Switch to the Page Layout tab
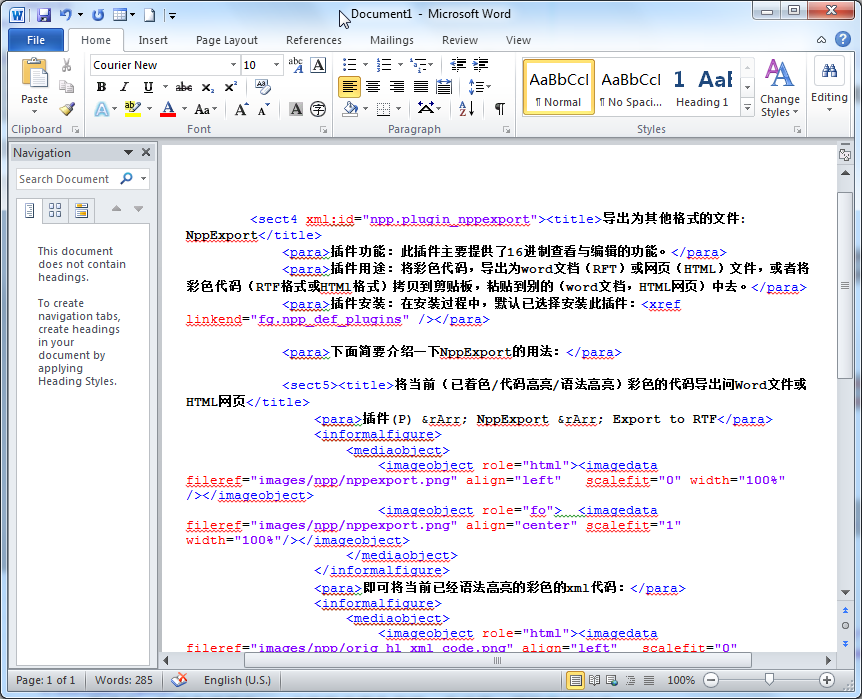 click(x=227, y=40)
